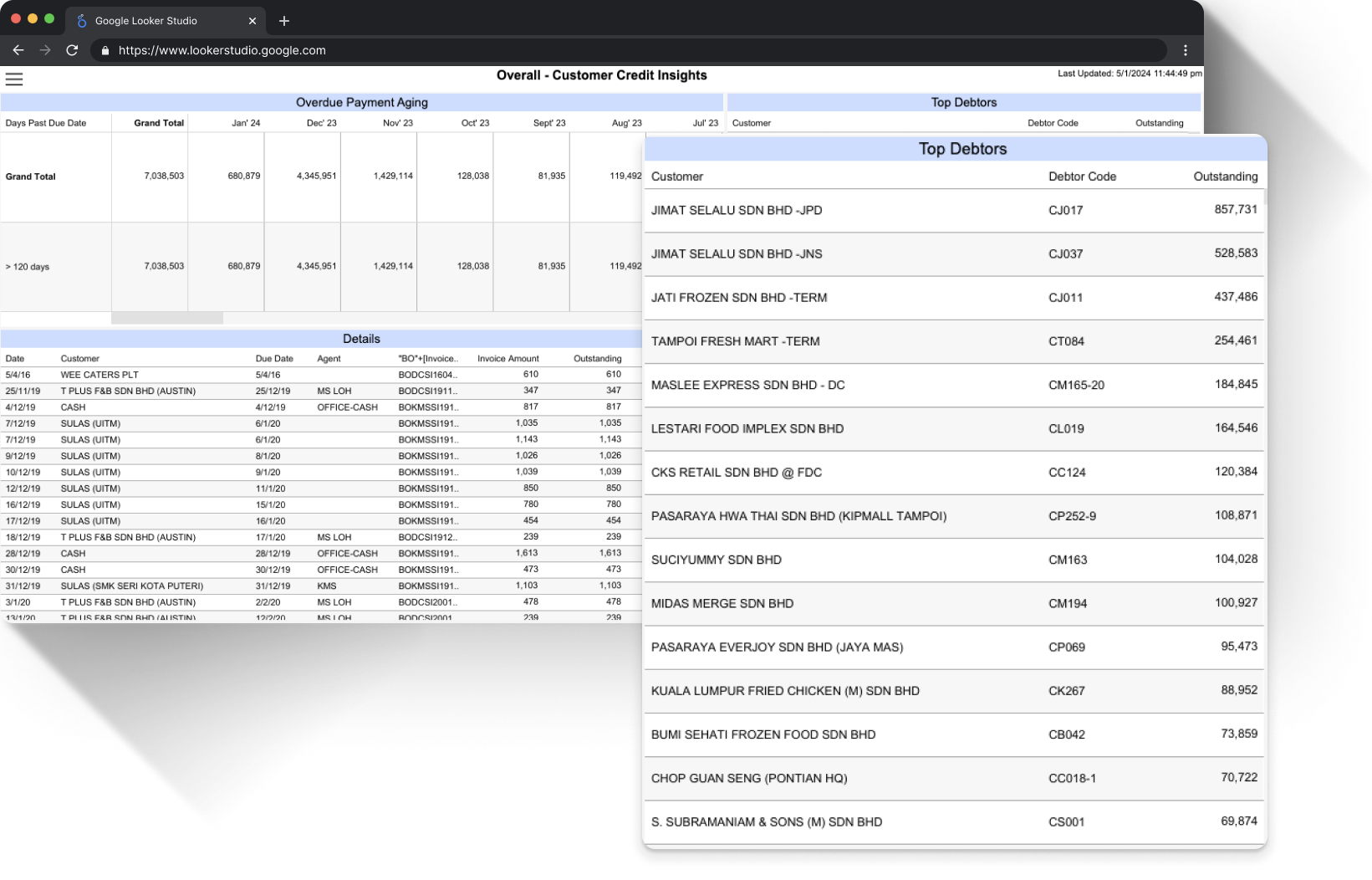This screenshot has width=1372, height=880.
Task: Click Invoice Amount header in Details
Action: tap(508, 359)
